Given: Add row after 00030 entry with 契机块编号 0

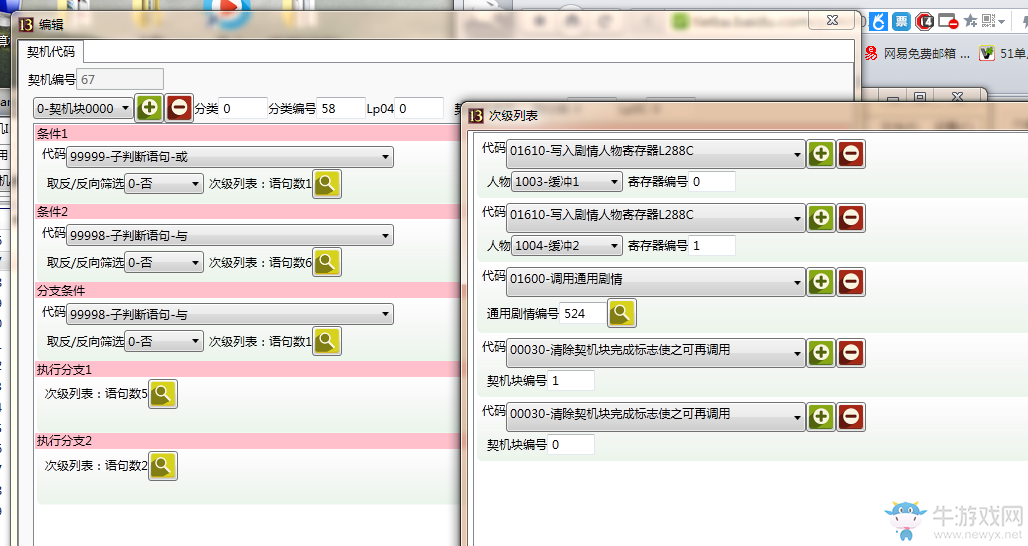Looking at the screenshot, I should 821,417.
